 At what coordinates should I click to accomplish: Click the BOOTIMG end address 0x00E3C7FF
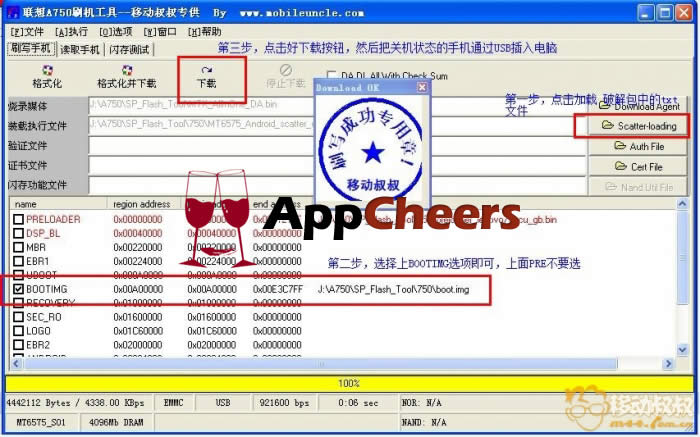(278, 289)
